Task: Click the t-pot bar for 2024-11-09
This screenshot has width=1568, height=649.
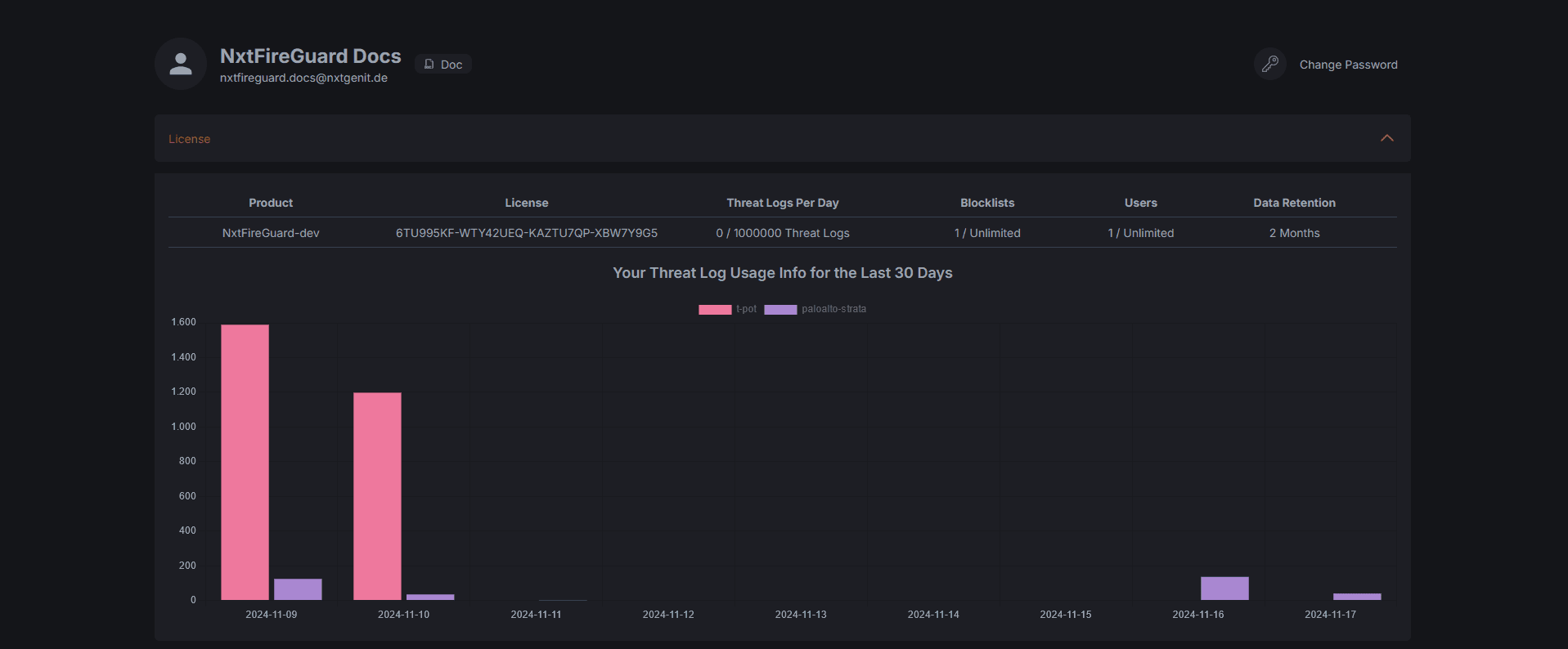Action: tap(245, 462)
